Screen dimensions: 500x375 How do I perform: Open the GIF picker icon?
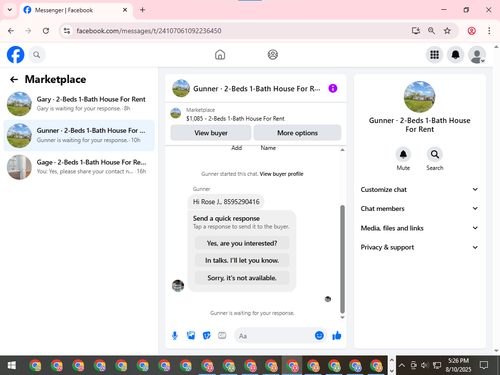click(x=222, y=336)
